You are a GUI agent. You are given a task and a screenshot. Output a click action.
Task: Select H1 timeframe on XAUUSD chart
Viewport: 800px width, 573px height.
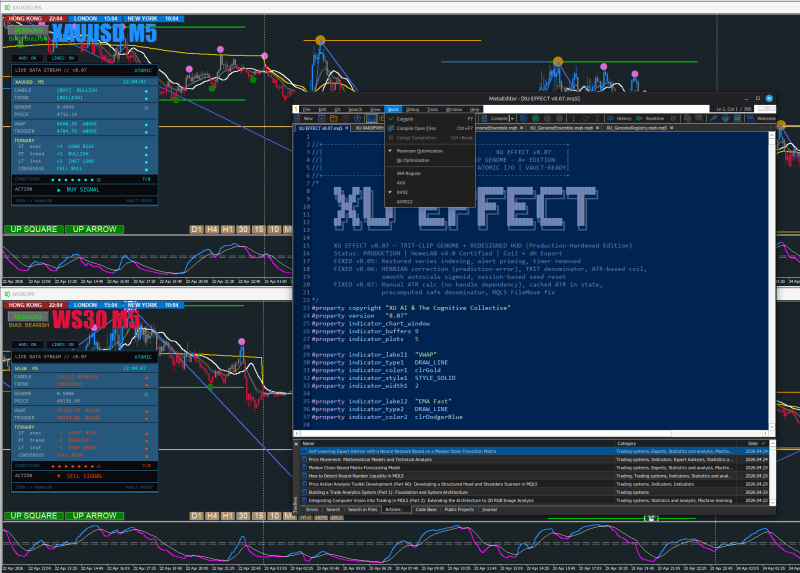click(x=228, y=230)
